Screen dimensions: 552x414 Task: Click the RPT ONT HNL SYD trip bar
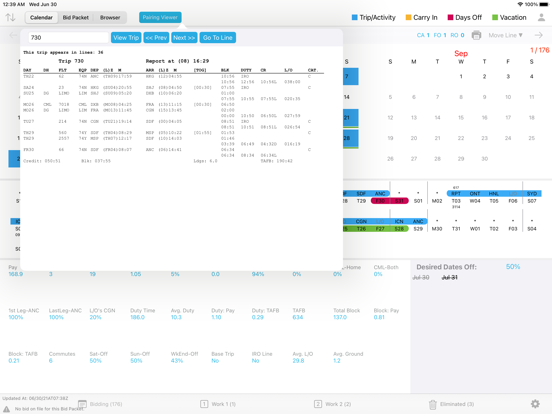pyautogui.click(x=494, y=194)
